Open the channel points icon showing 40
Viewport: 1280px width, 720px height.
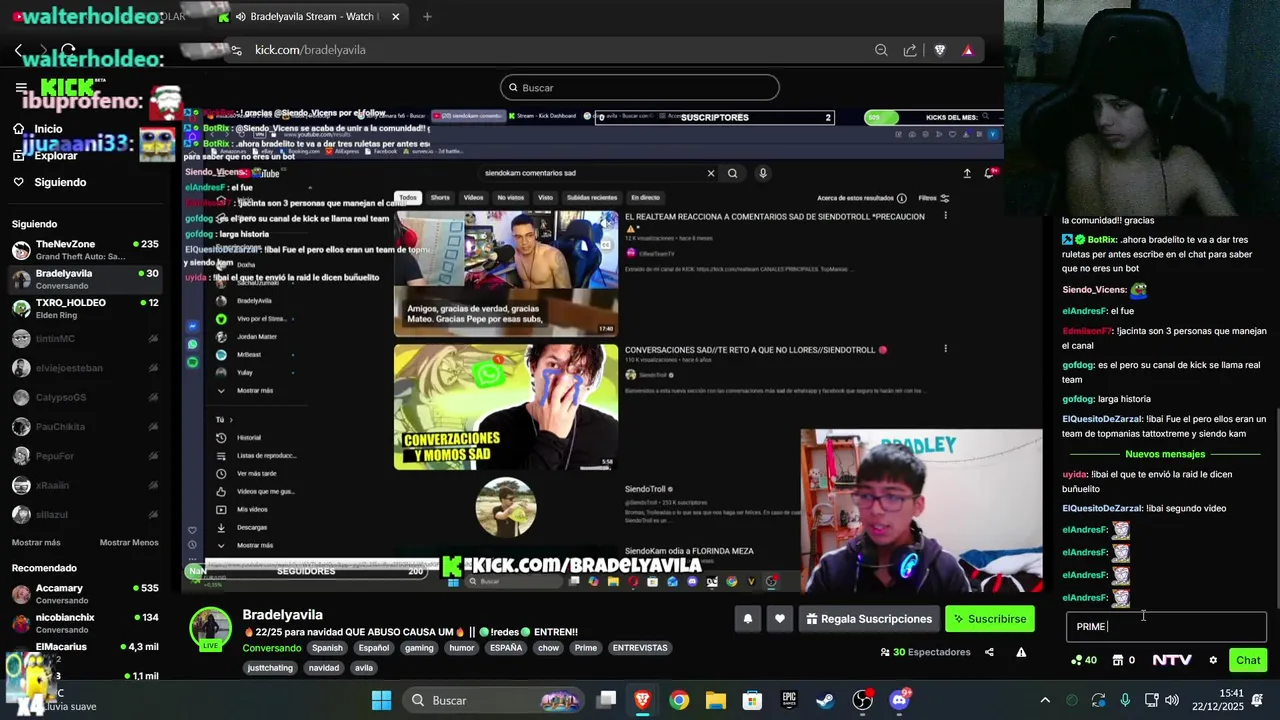tap(1083, 660)
